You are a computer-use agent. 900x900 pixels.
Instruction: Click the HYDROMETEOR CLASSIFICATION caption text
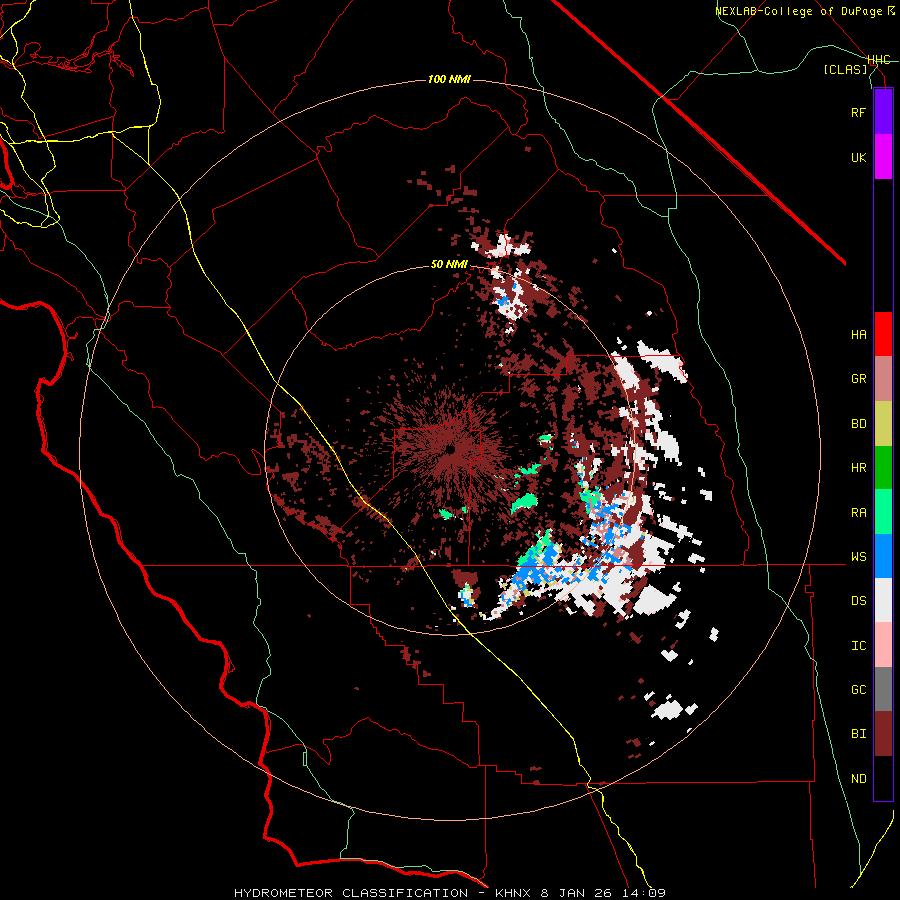coord(351,893)
